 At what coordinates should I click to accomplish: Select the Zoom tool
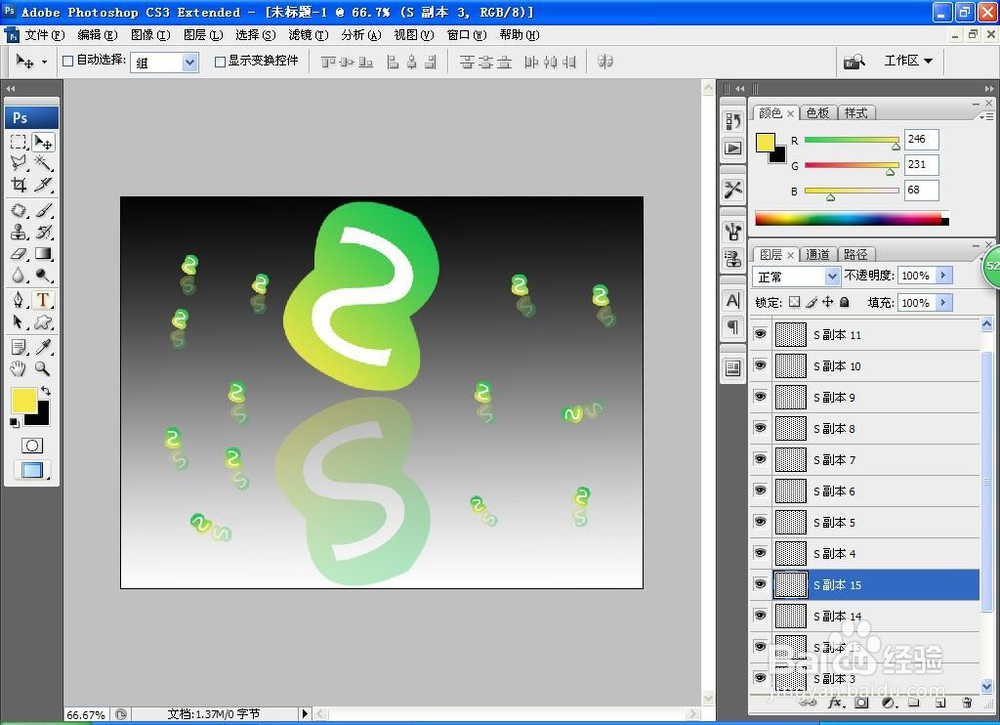click(x=43, y=369)
